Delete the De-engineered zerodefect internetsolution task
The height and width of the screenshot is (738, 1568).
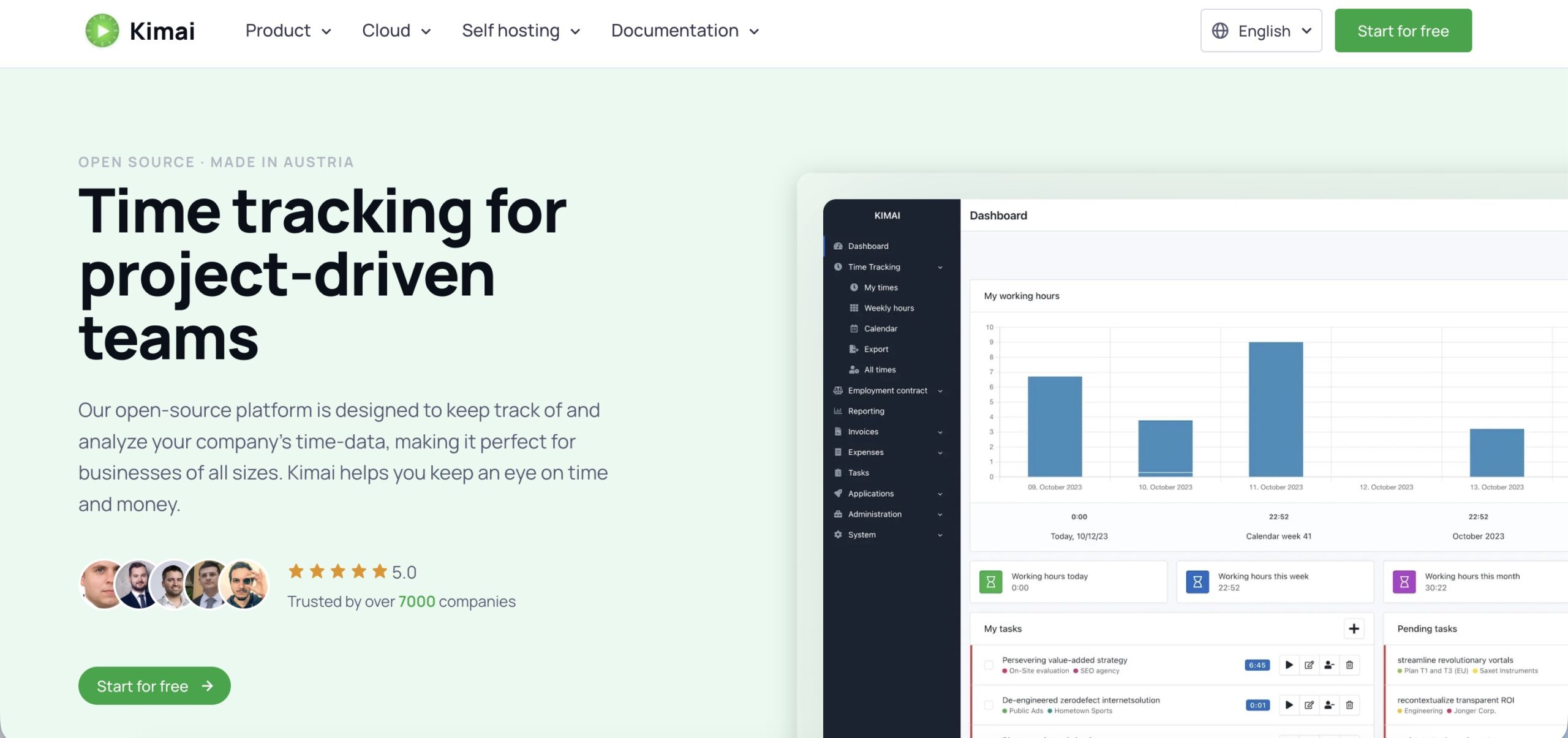[1349, 706]
